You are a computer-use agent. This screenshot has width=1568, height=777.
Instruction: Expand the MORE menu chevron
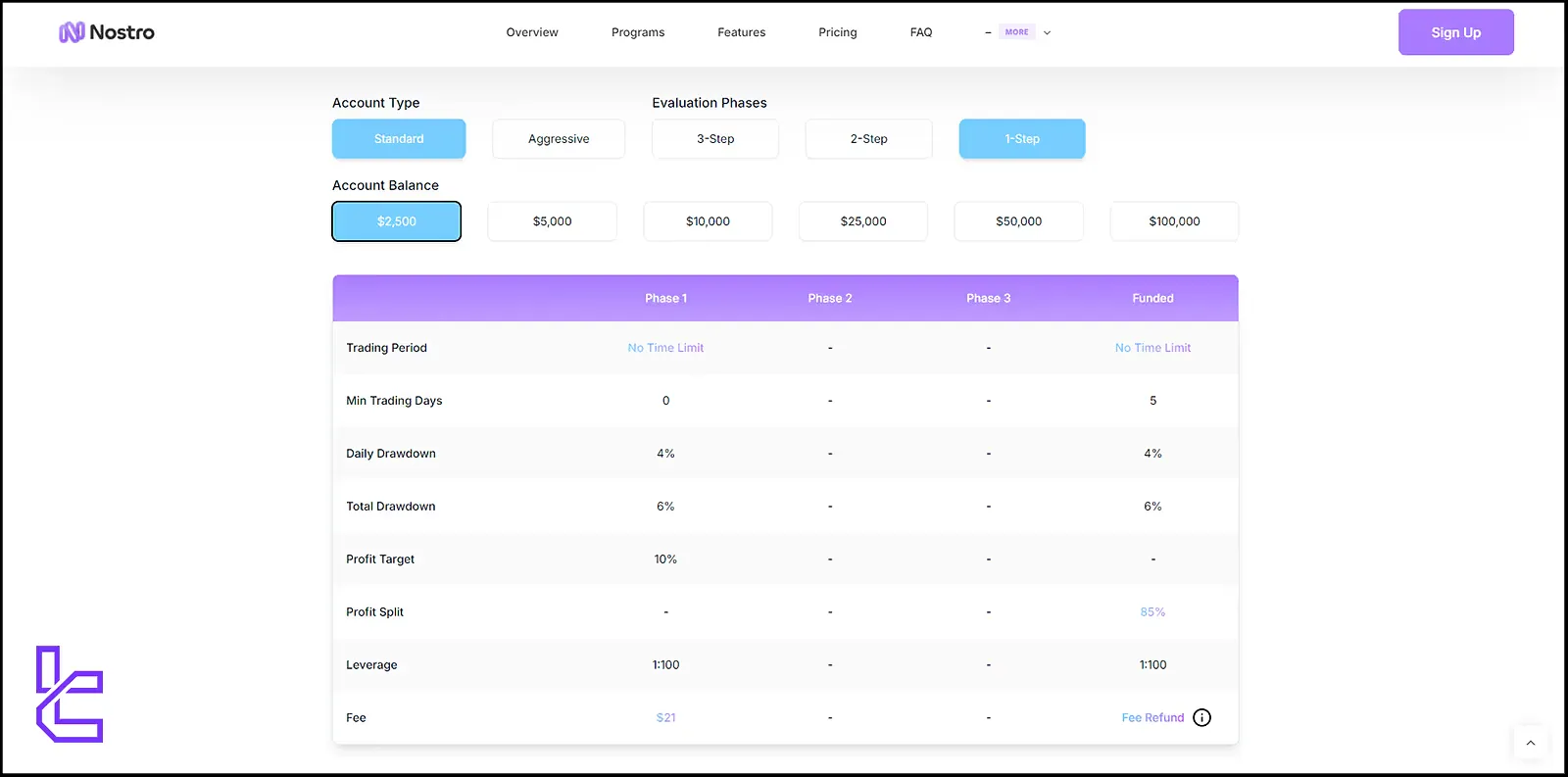[1047, 32]
